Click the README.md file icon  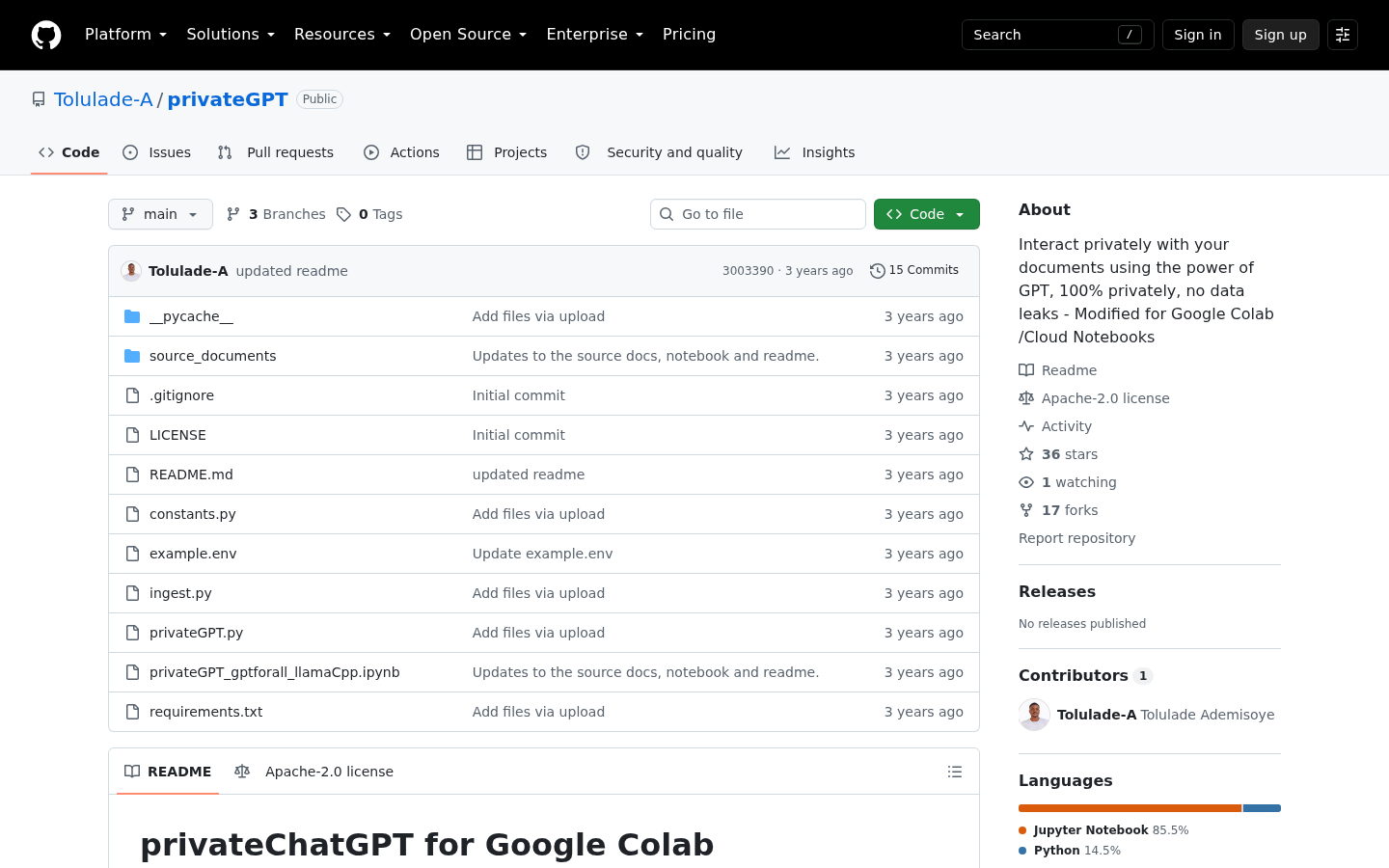pyautogui.click(x=132, y=475)
